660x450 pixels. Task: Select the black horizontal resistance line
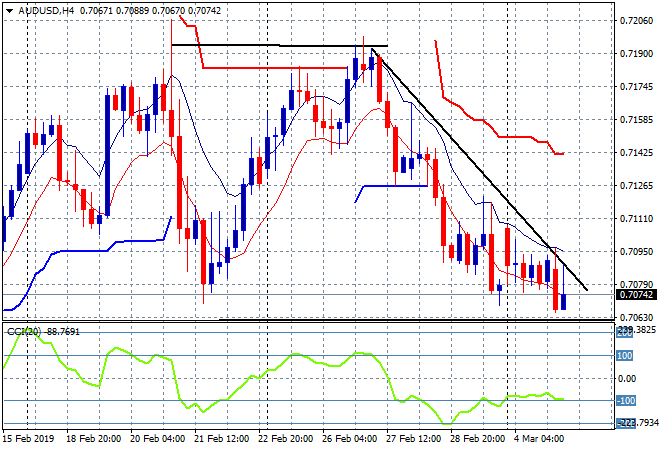pos(279,45)
